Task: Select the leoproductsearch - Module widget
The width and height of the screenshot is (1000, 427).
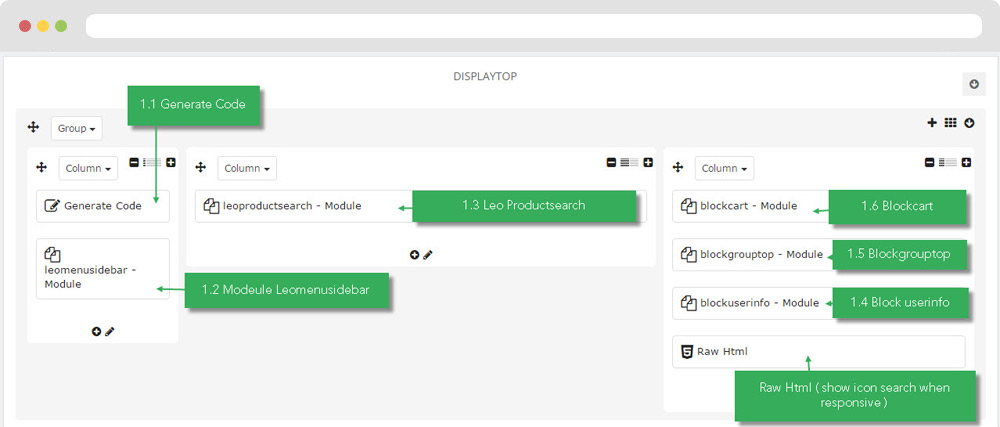Action: (x=420, y=206)
